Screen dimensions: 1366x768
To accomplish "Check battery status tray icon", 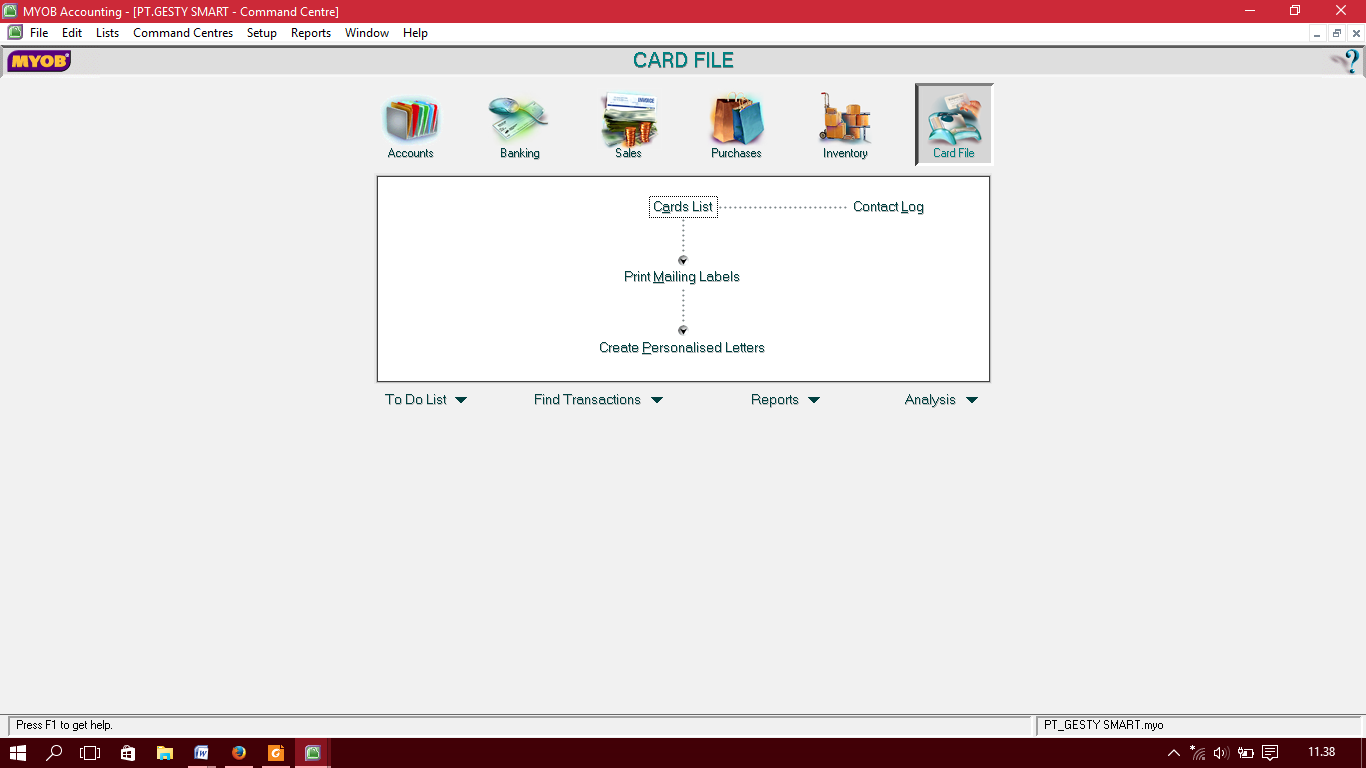I will 1246,753.
